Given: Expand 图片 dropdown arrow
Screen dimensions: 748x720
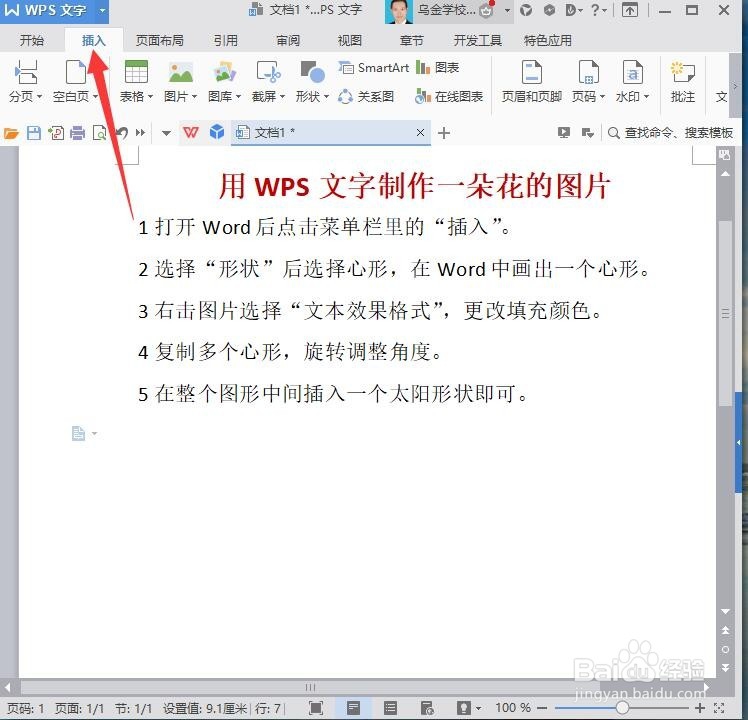Looking at the screenshot, I should (194, 97).
